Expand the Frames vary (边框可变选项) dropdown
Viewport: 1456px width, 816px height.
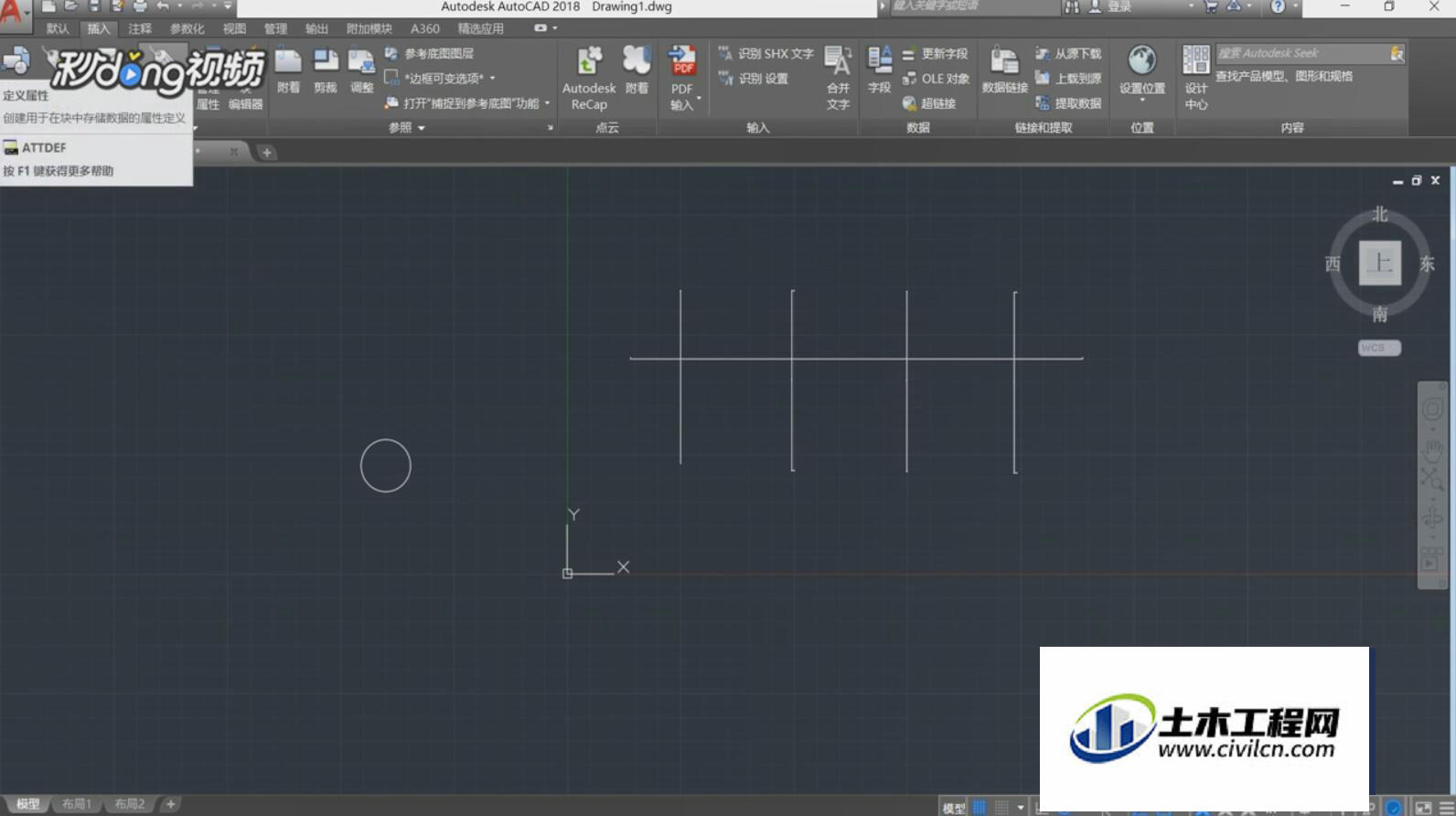492,79
